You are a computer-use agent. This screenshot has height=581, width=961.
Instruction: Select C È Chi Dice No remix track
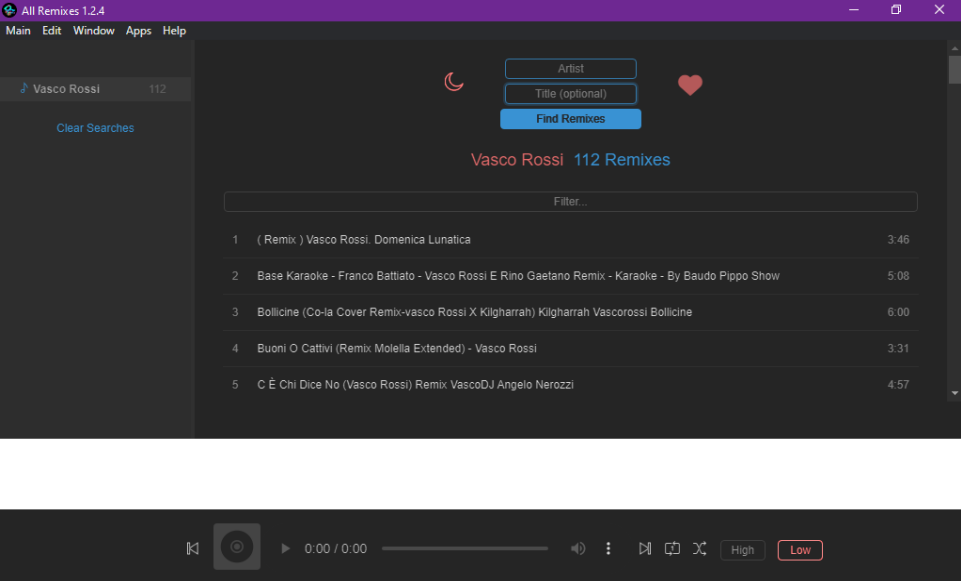point(571,384)
